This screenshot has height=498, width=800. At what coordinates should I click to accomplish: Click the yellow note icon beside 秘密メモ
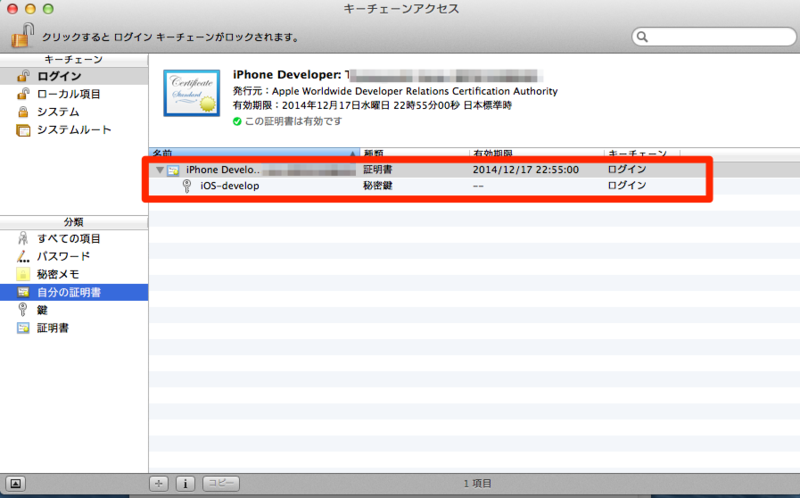click(23, 274)
